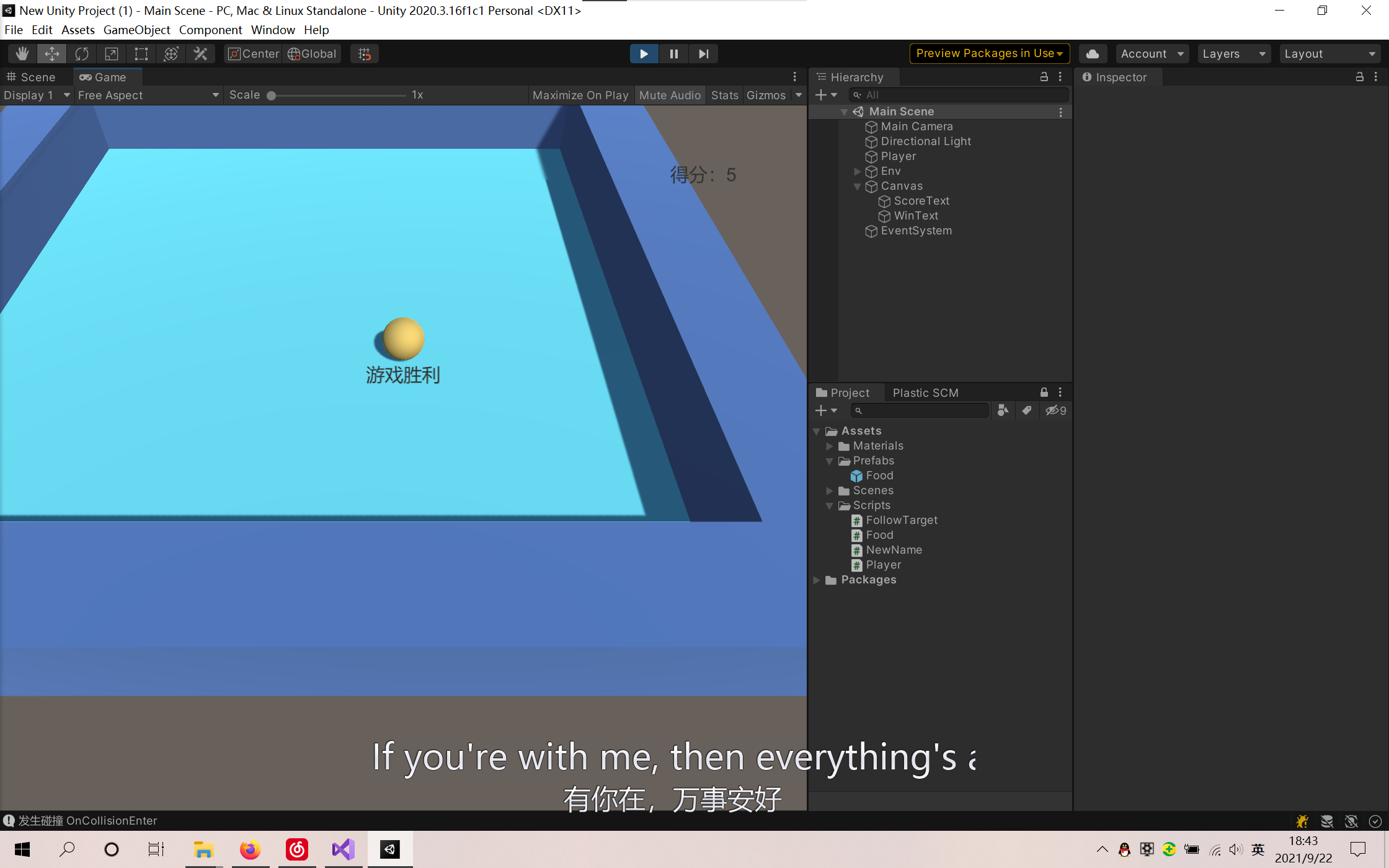This screenshot has height=868, width=1389.
Task: Lock the Inspector panel
Action: click(1359, 77)
